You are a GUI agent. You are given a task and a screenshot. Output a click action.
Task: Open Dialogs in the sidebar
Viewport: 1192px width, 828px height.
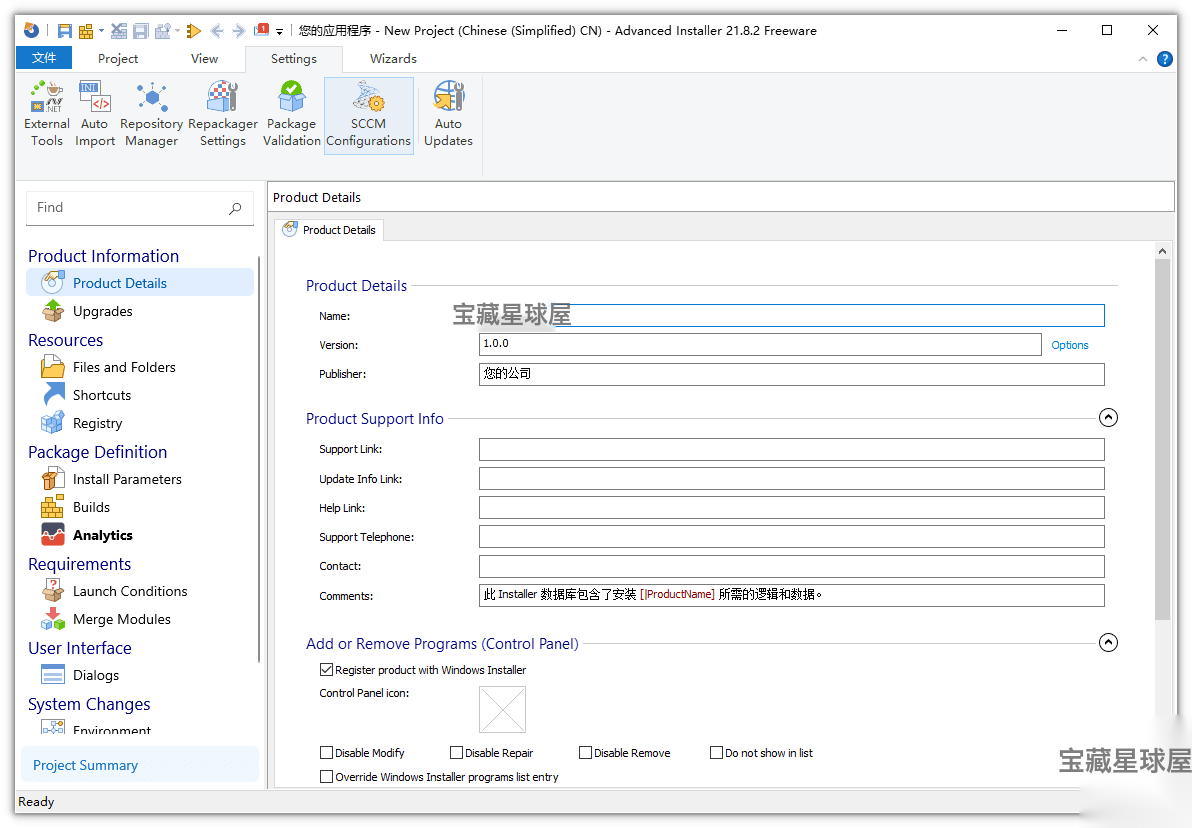[x=96, y=675]
